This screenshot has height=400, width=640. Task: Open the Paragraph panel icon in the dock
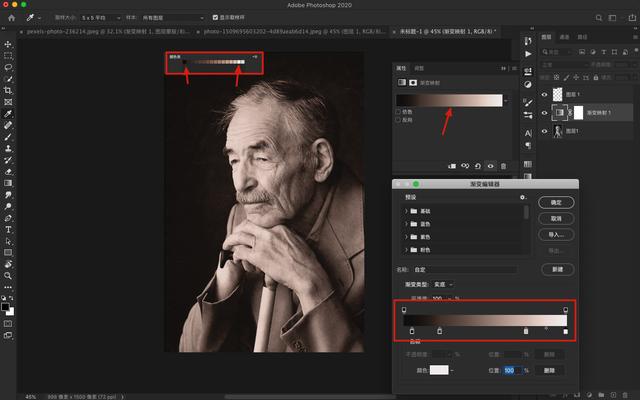[528, 145]
